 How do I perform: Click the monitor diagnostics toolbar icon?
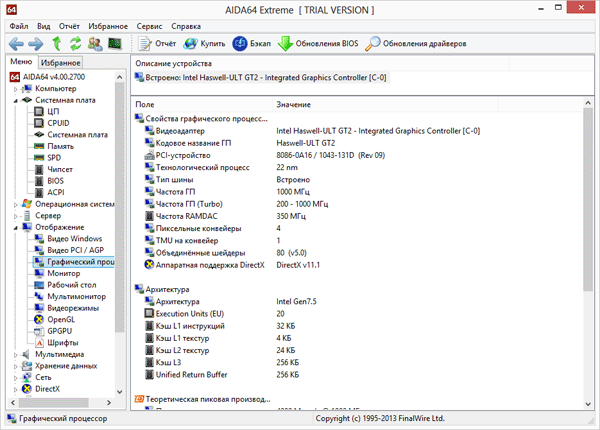115,44
